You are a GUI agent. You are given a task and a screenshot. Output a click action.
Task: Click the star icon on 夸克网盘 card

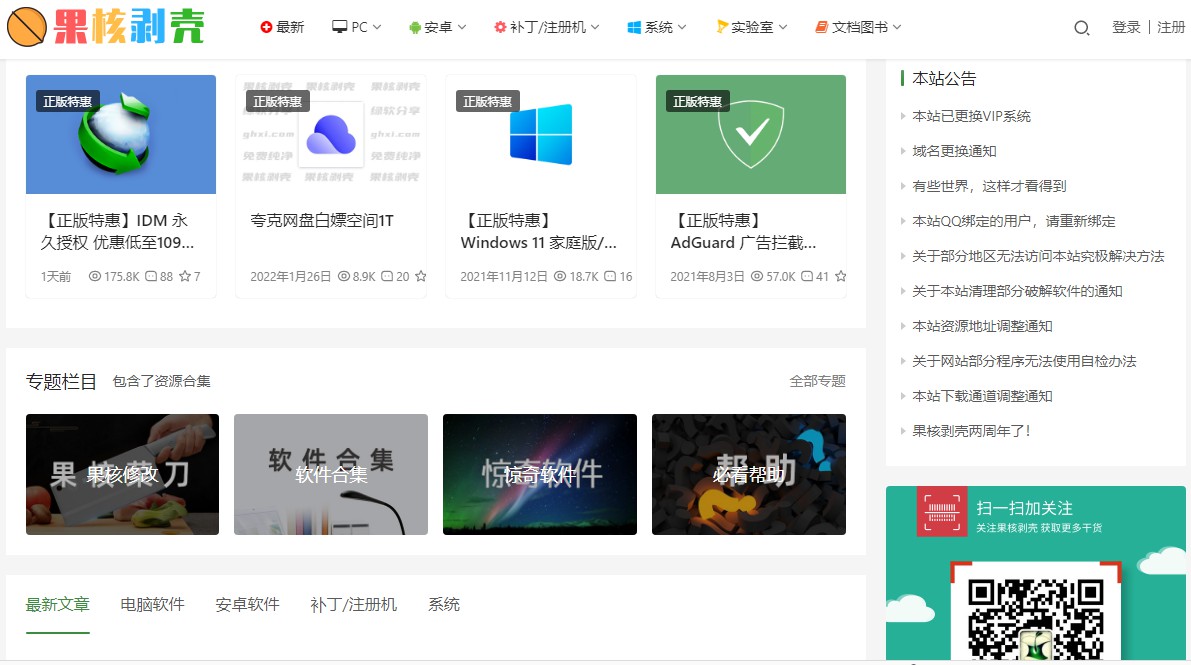420,277
